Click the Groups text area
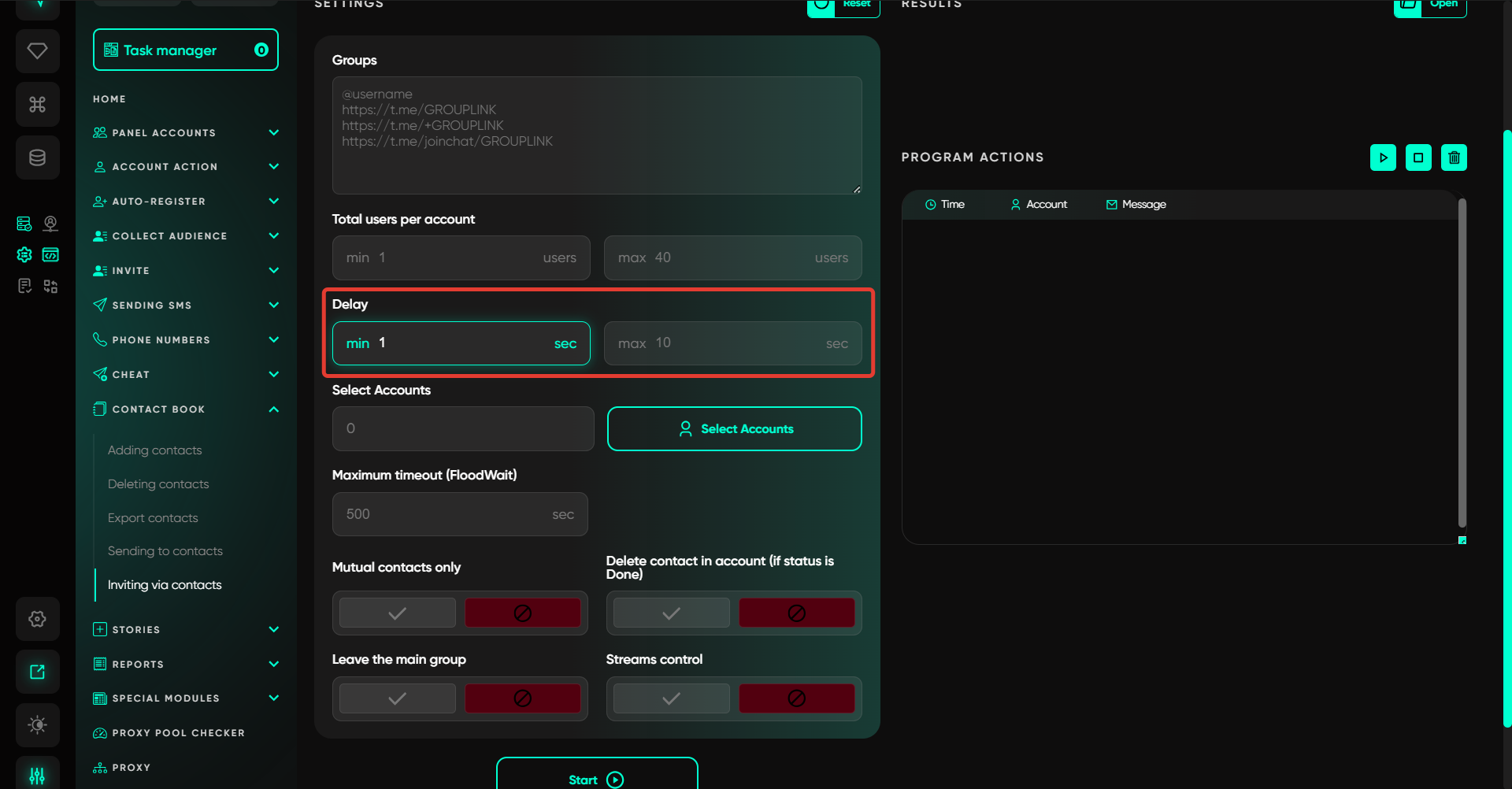1512x789 pixels. point(597,135)
